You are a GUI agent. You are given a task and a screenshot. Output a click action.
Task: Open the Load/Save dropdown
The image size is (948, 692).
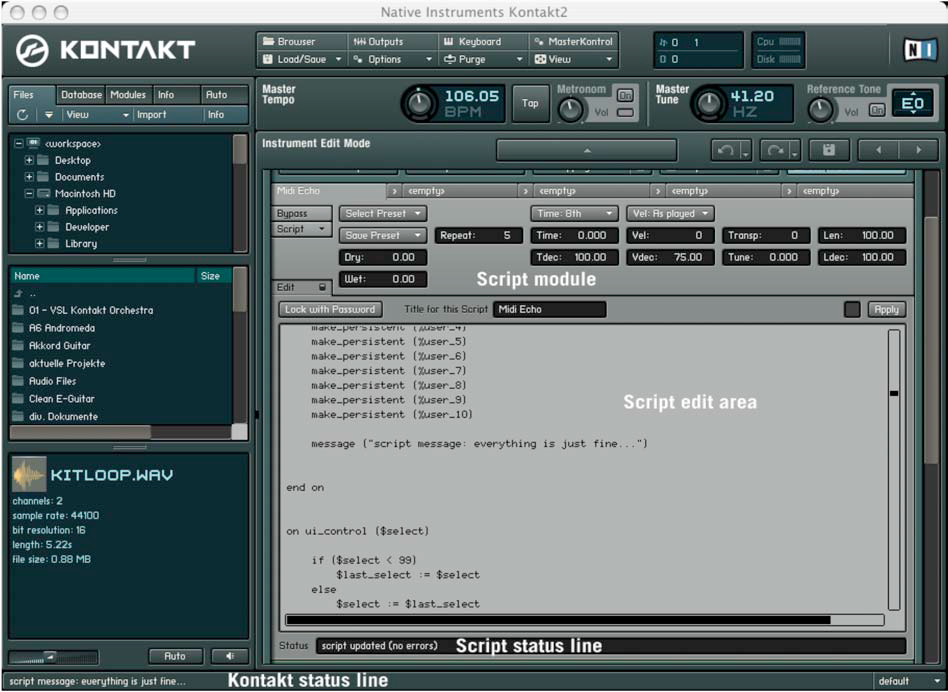[x=302, y=59]
